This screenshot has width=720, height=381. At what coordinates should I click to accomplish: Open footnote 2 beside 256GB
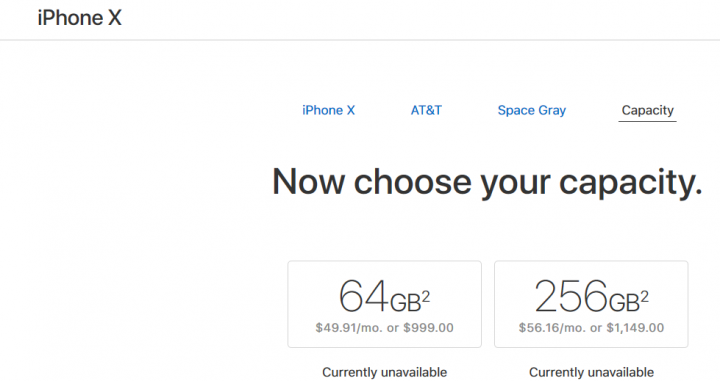[644, 297]
